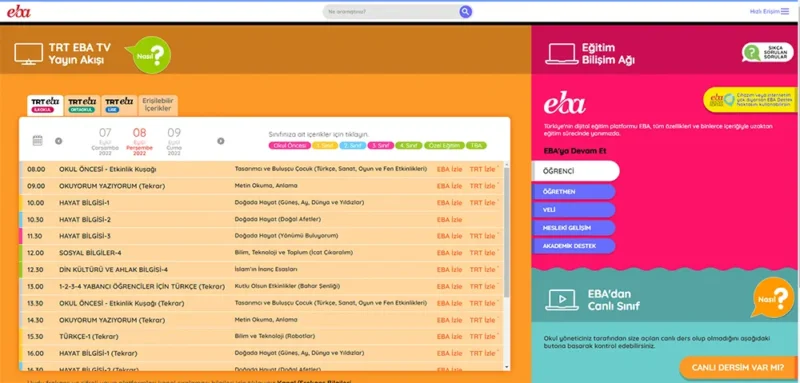The image size is (800, 383).
Task: Click scrollbar down arrow in schedule
Action: [507, 367]
